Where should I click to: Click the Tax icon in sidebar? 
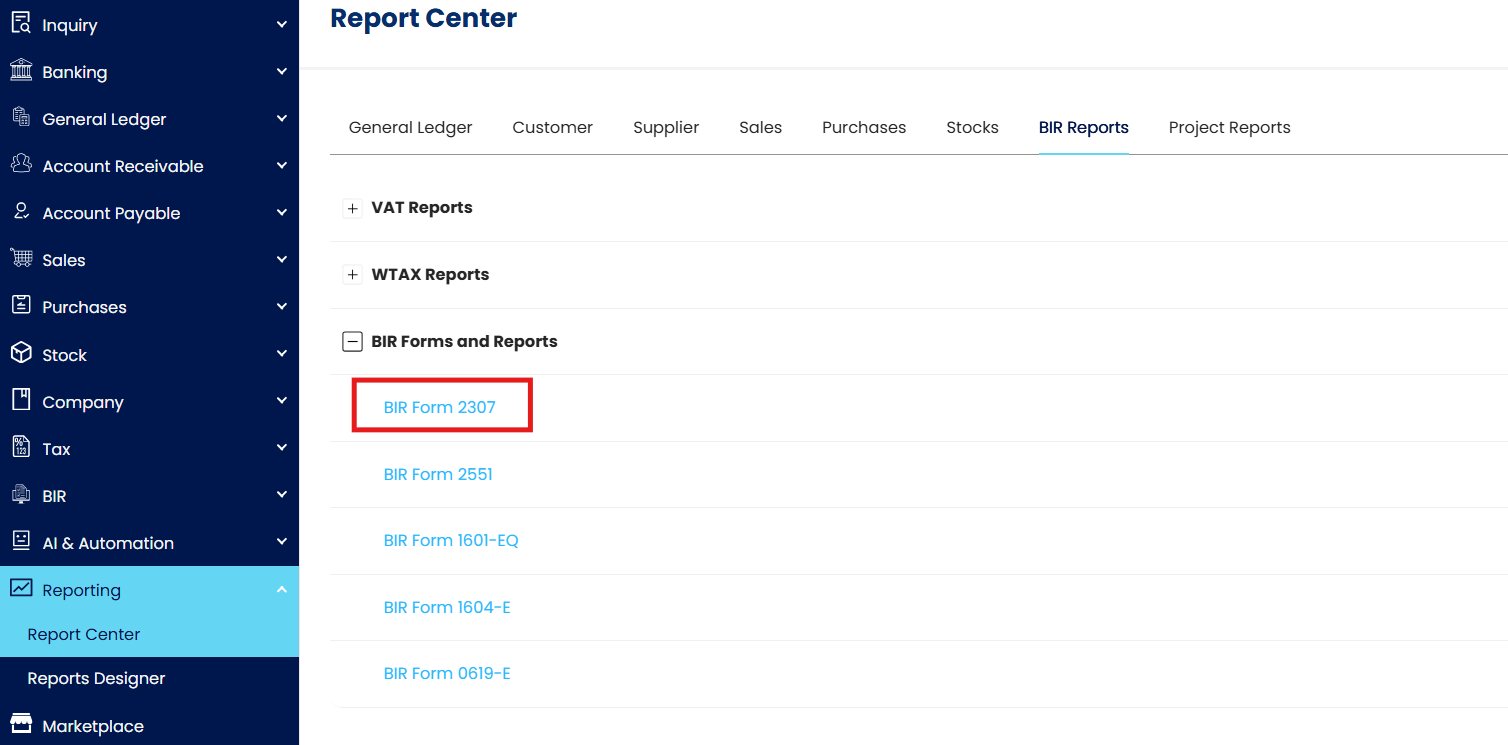coord(20,447)
